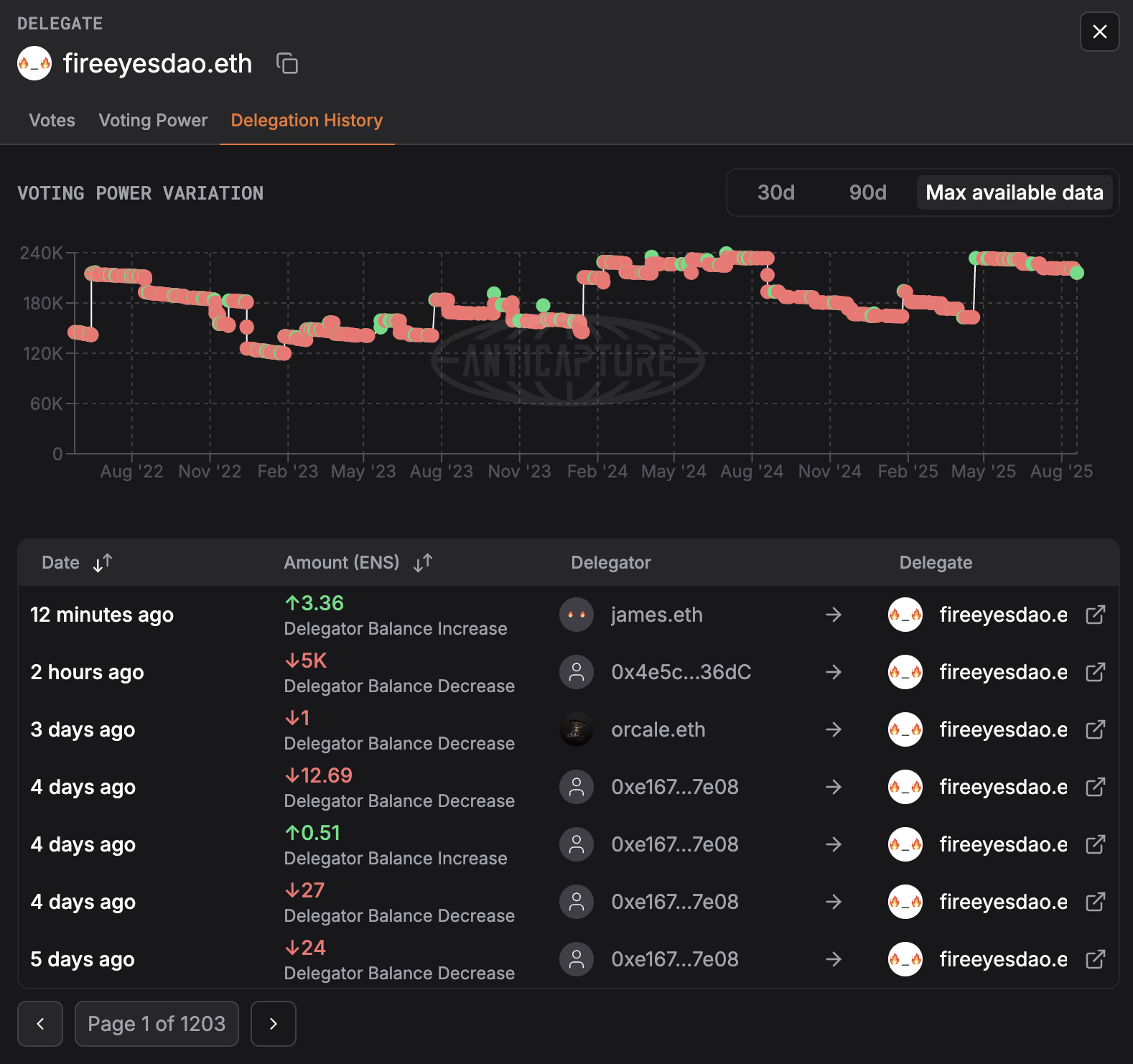The image size is (1133, 1064).
Task: Sort table by Date column
Action: click(x=102, y=563)
